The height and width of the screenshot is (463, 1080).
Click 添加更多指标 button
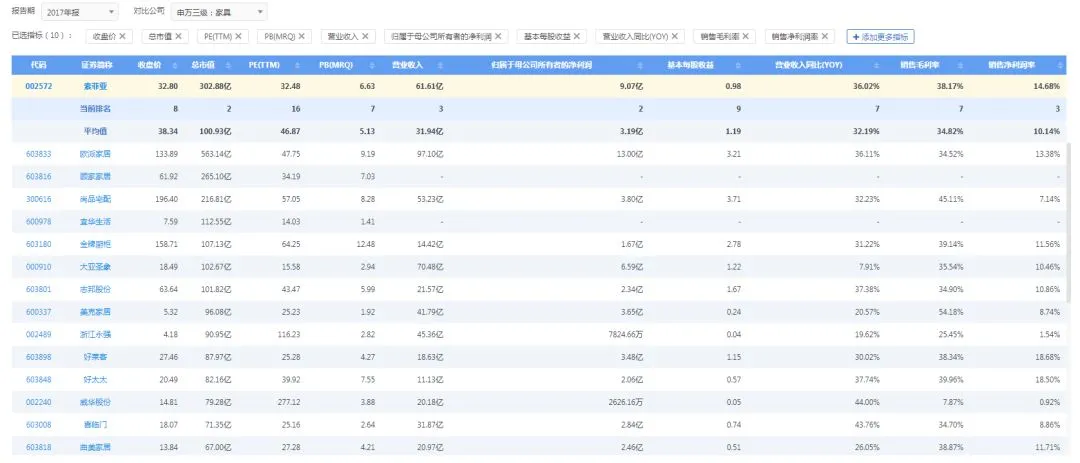point(880,37)
